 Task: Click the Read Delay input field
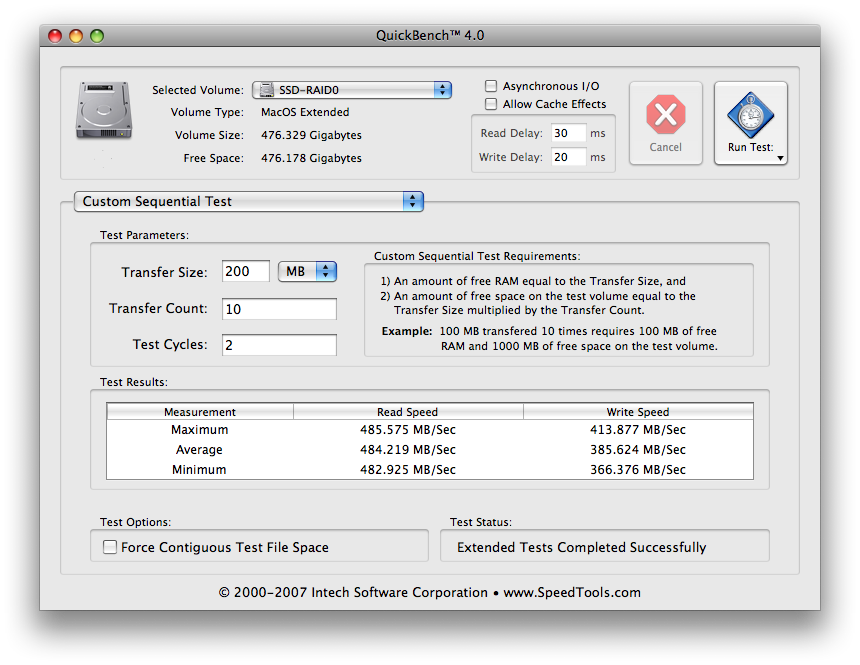tap(568, 133)
